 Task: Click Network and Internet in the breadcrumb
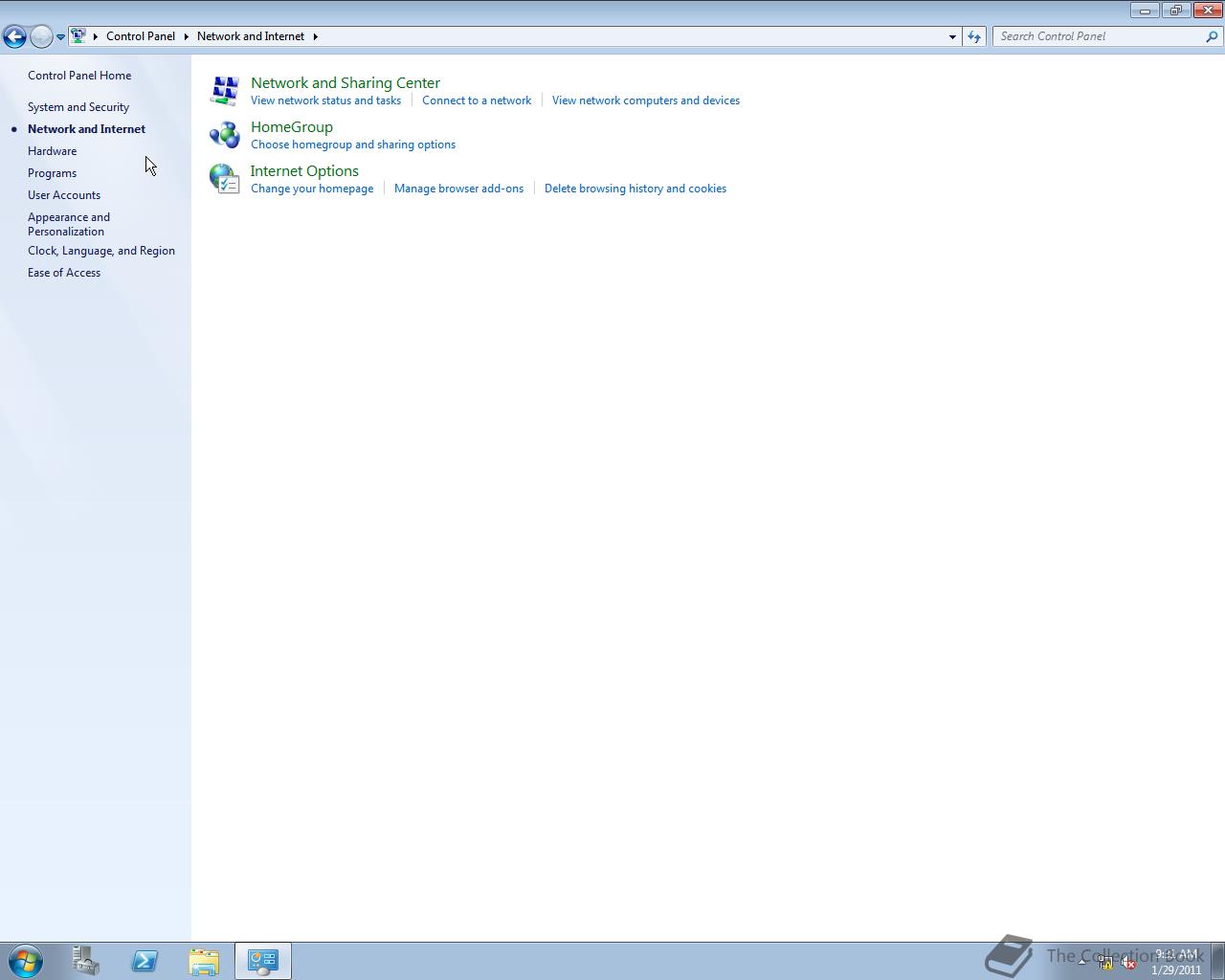pos(251,36)
